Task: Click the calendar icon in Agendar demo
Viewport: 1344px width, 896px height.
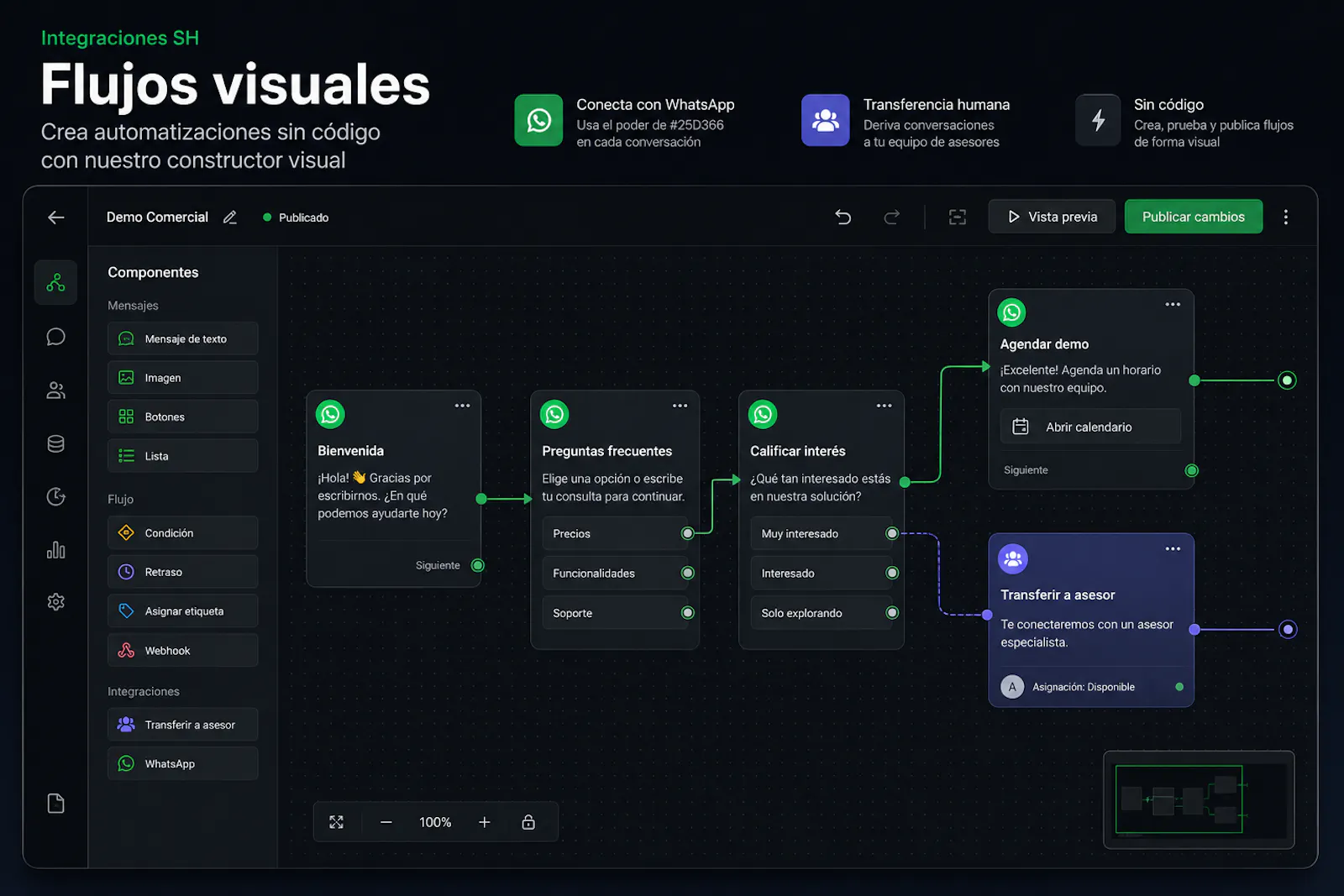Action: 1021,427
